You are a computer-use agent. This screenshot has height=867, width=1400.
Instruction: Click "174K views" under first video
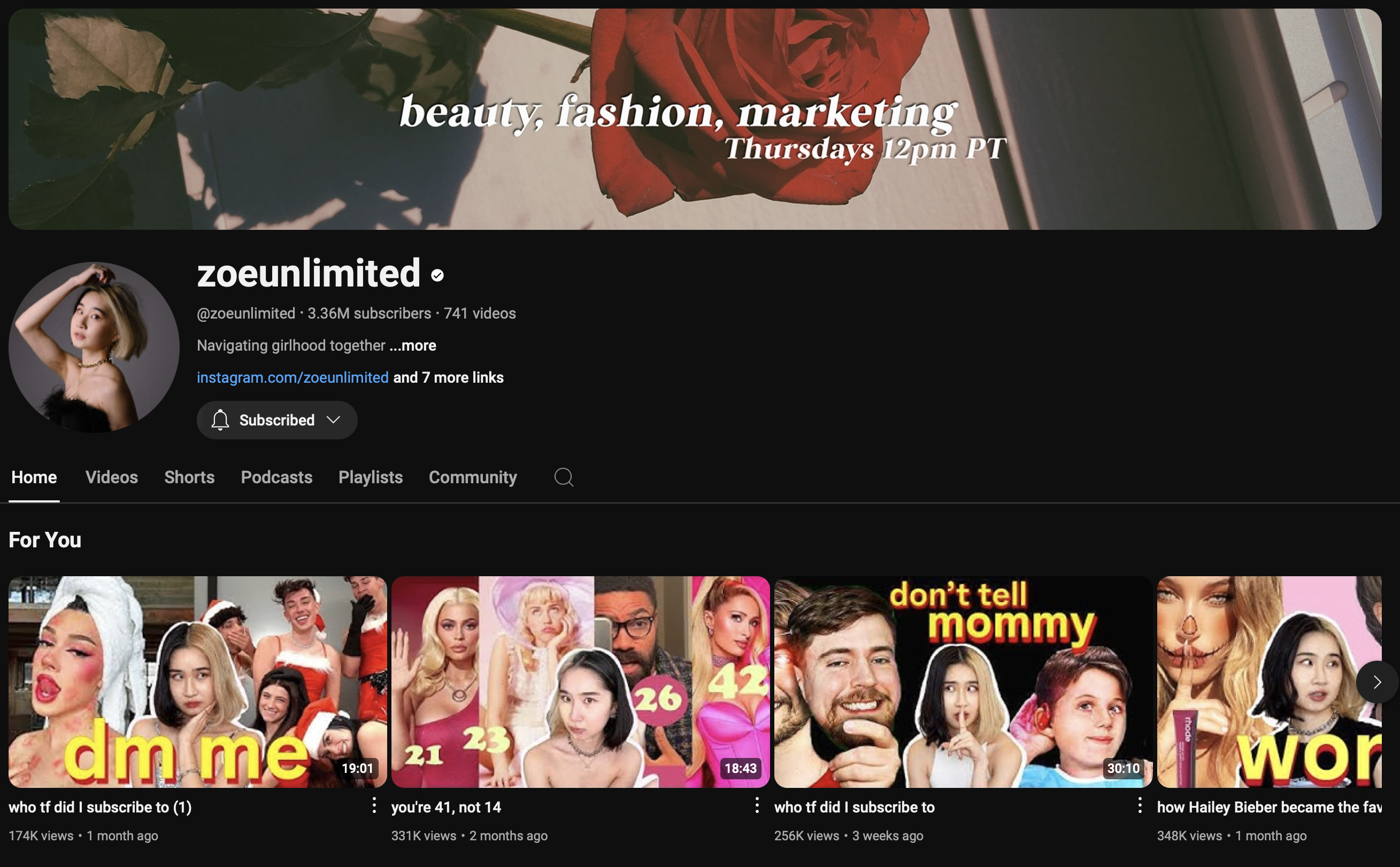[x=41, y=835]
